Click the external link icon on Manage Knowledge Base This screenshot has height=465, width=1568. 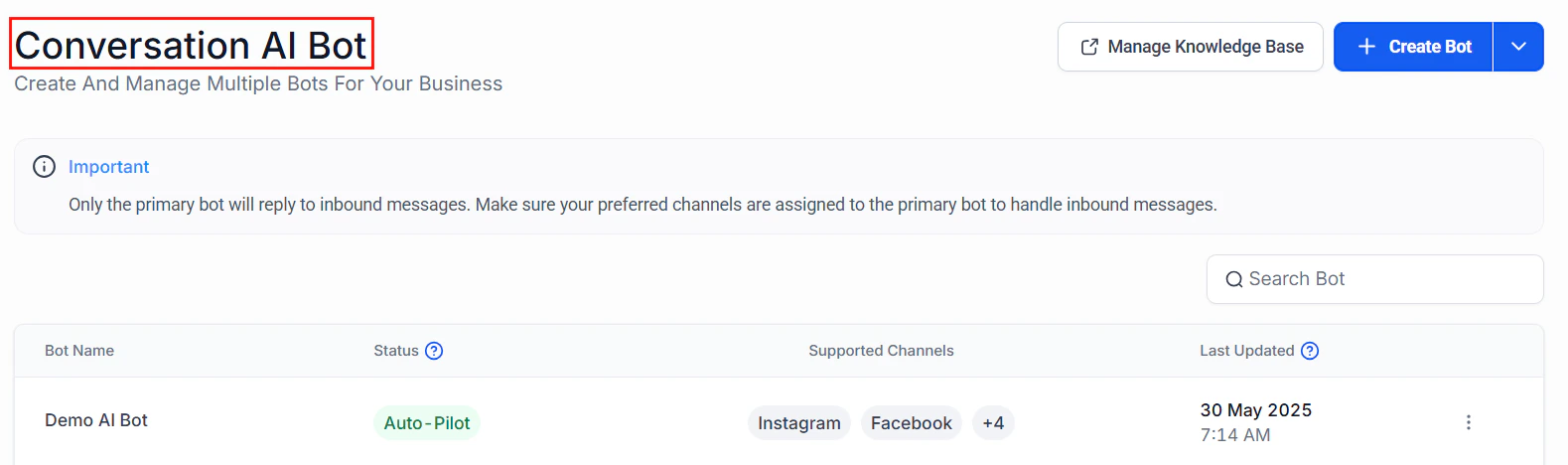pos(1089,47)
